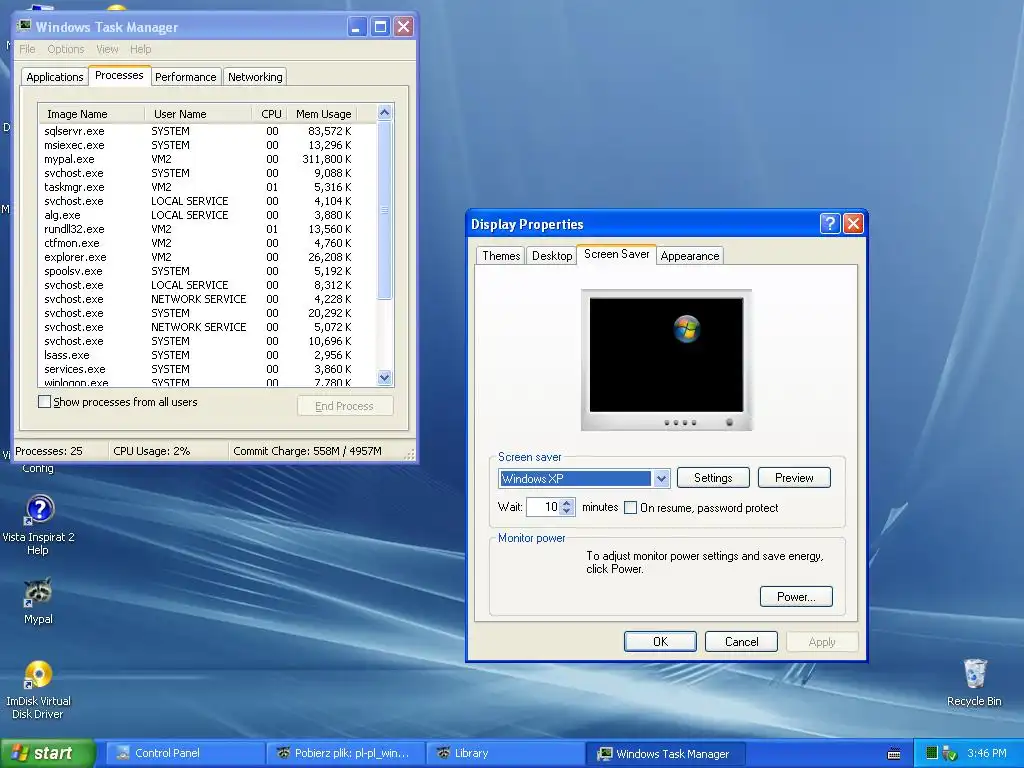Select the sqlservr.exe process row
The image size is (1024, 768).
tap(198, 131)
